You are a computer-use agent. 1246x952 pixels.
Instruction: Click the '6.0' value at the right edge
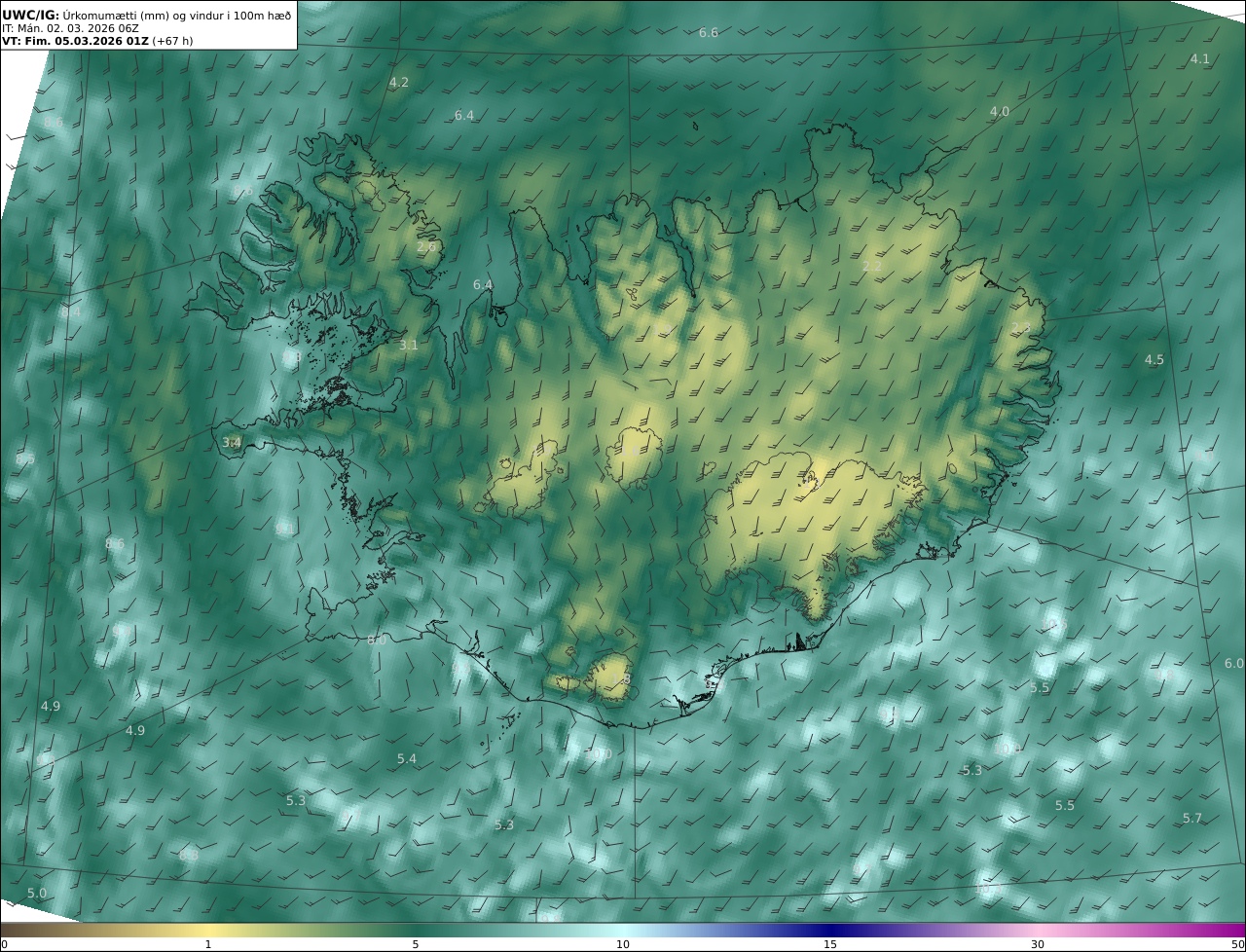coord(1233,664)
